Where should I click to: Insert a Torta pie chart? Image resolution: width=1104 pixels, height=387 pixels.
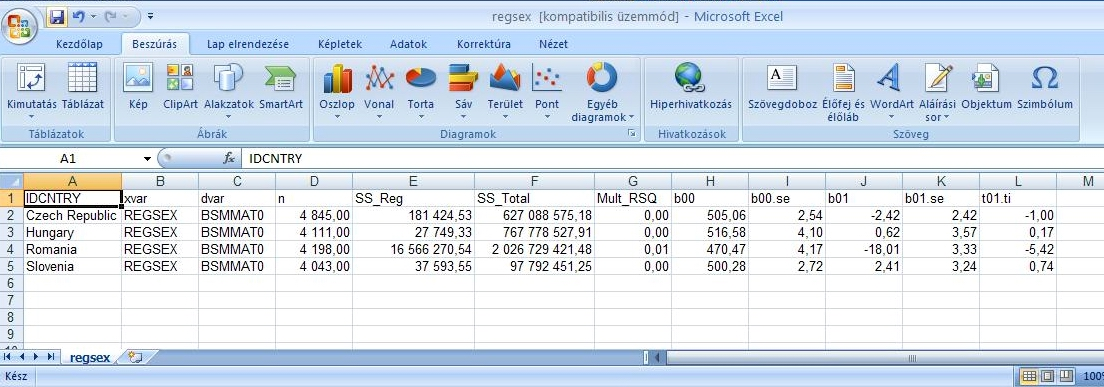click(x=420, y=92)
